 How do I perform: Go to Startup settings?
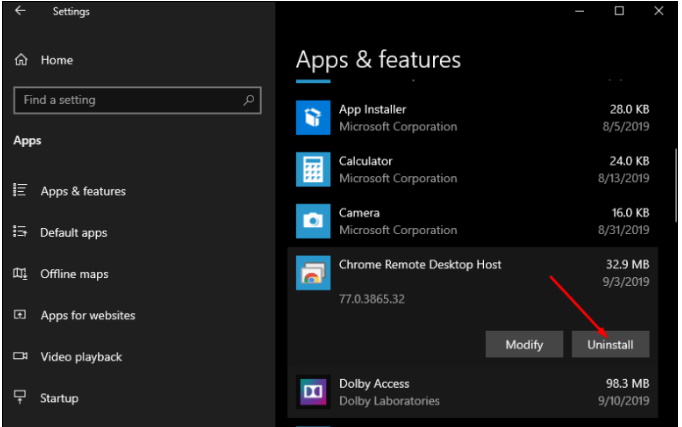click(x=59, y=398)
